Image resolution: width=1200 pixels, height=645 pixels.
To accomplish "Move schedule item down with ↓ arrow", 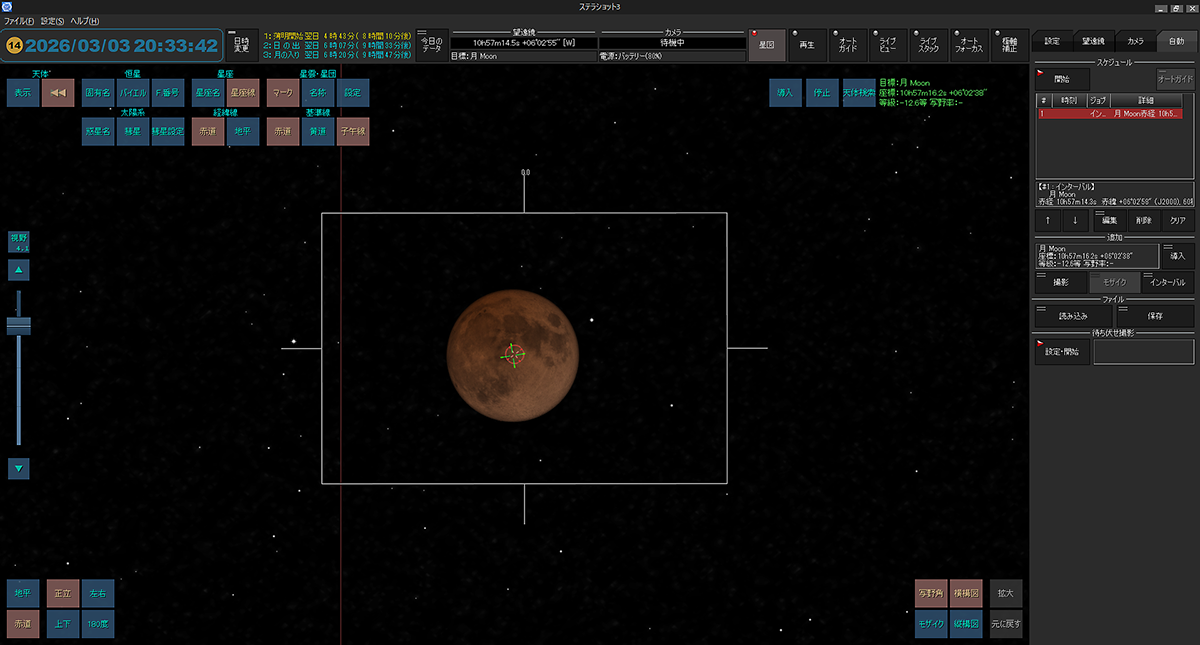I will pyautogui.click(x=1074, y=220).
